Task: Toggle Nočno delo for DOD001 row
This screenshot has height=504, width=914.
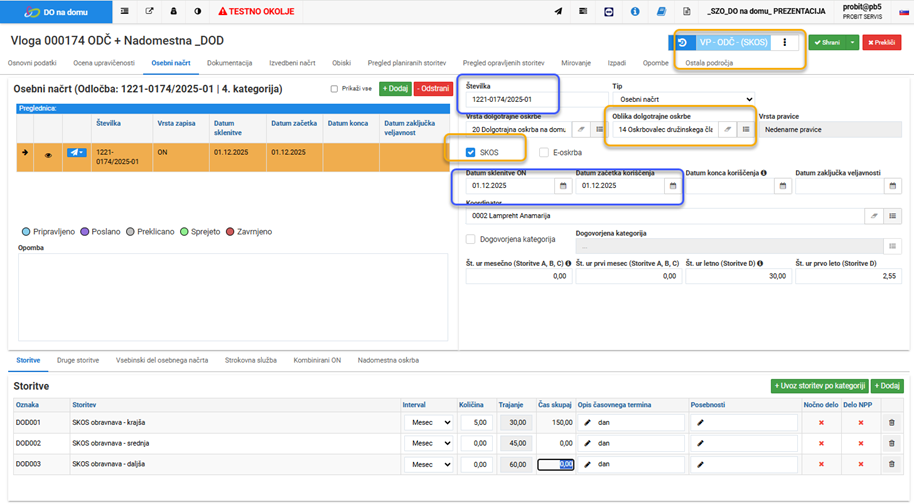Action: 821,423
